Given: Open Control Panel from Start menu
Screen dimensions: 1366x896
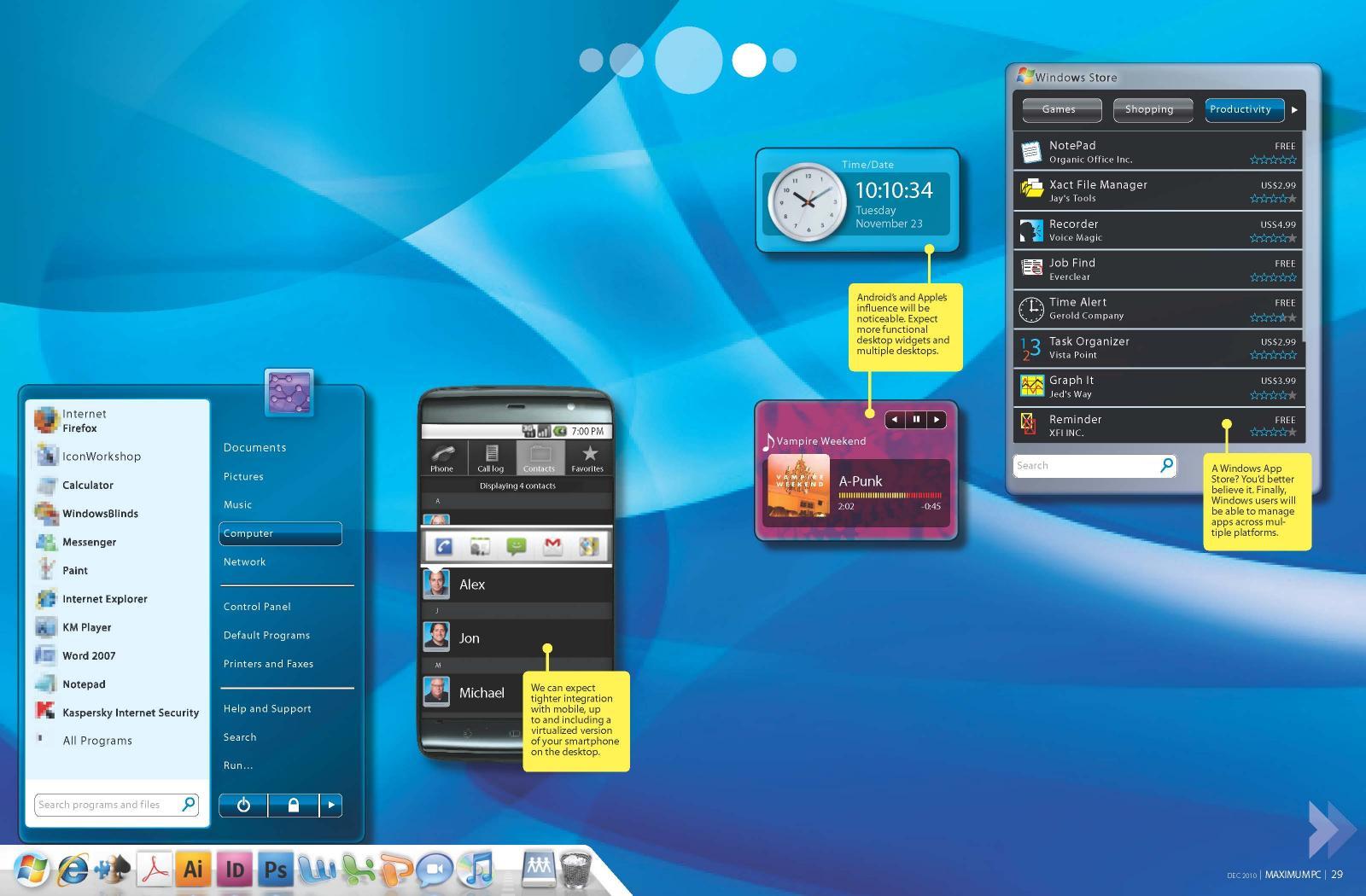Looking at the screenshot, I should (257, 607).
